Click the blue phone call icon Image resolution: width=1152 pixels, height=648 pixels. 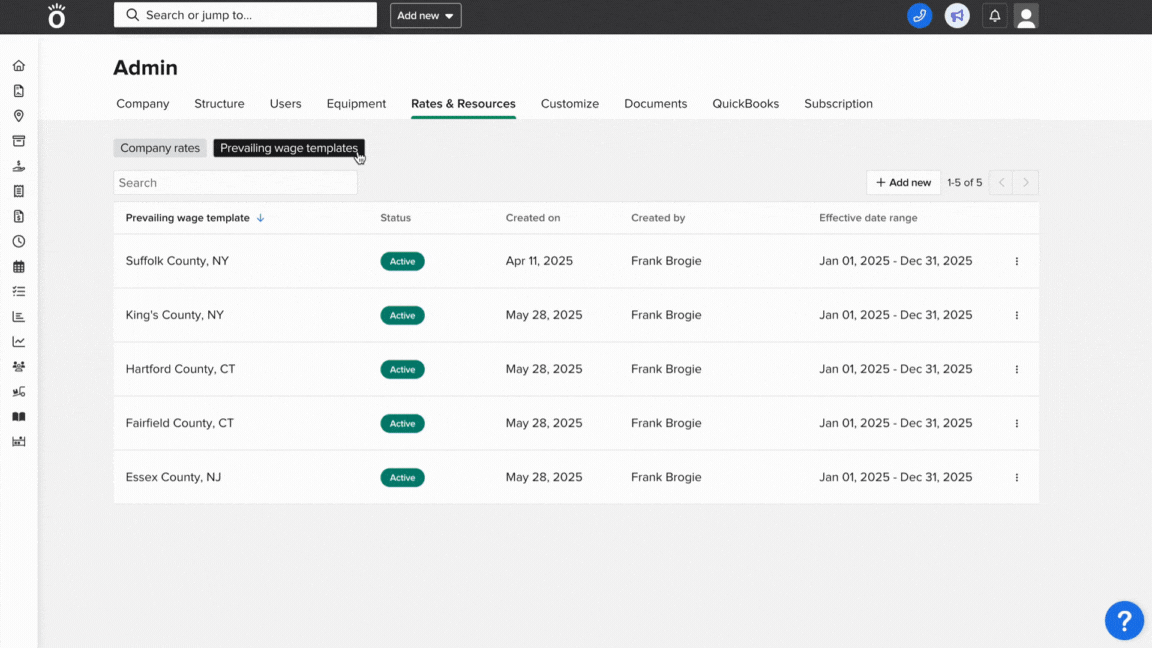[919, 16]
